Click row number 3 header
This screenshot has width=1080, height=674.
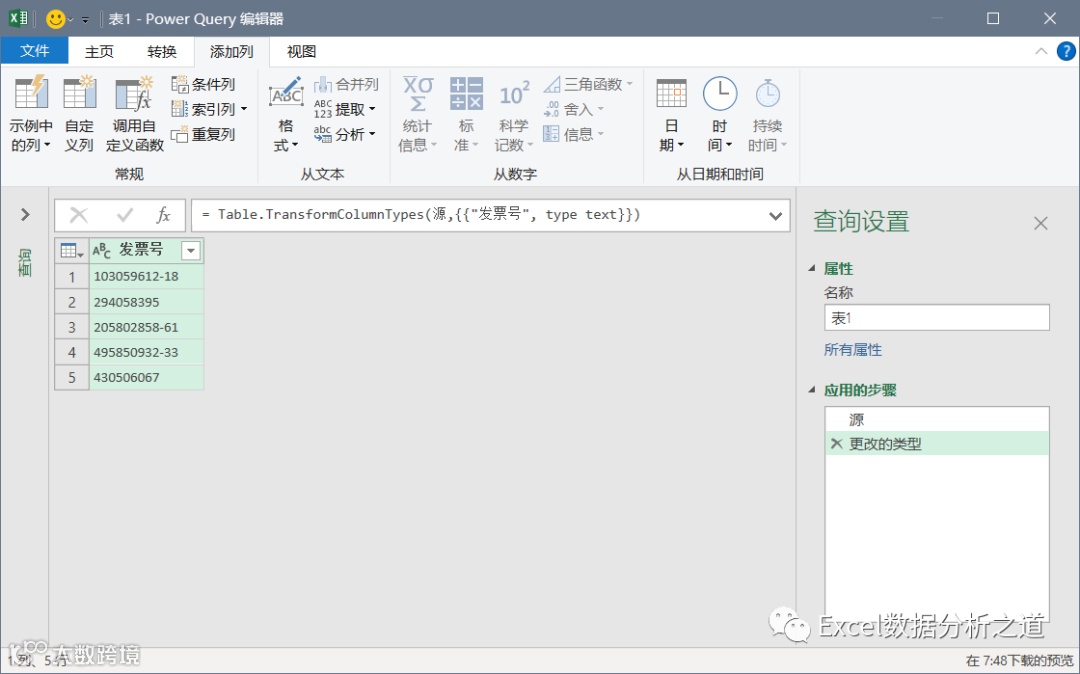pyautogui.click(x=72, y=327)
